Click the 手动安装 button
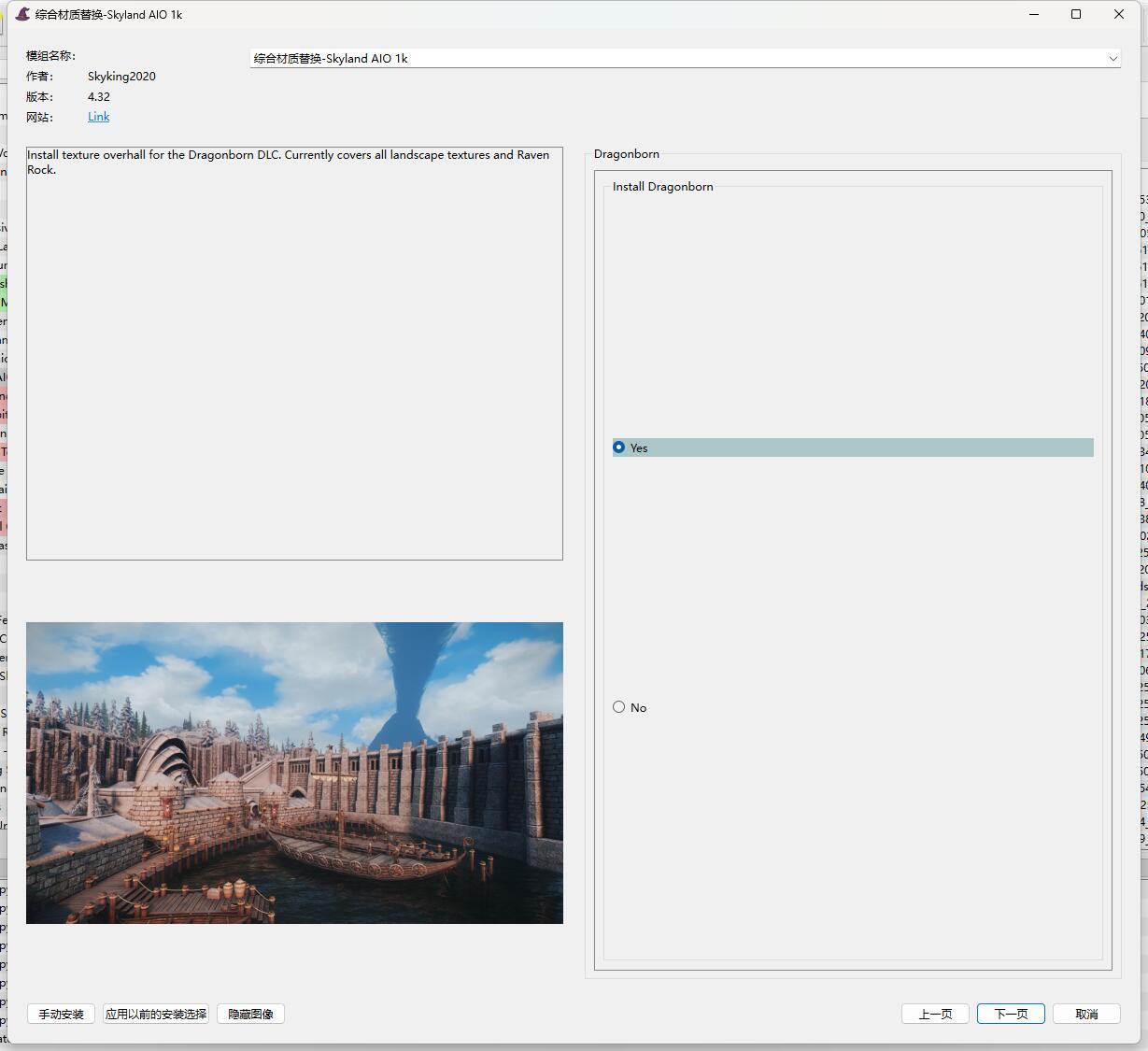1148x1051 pixels. [61, 1014]
